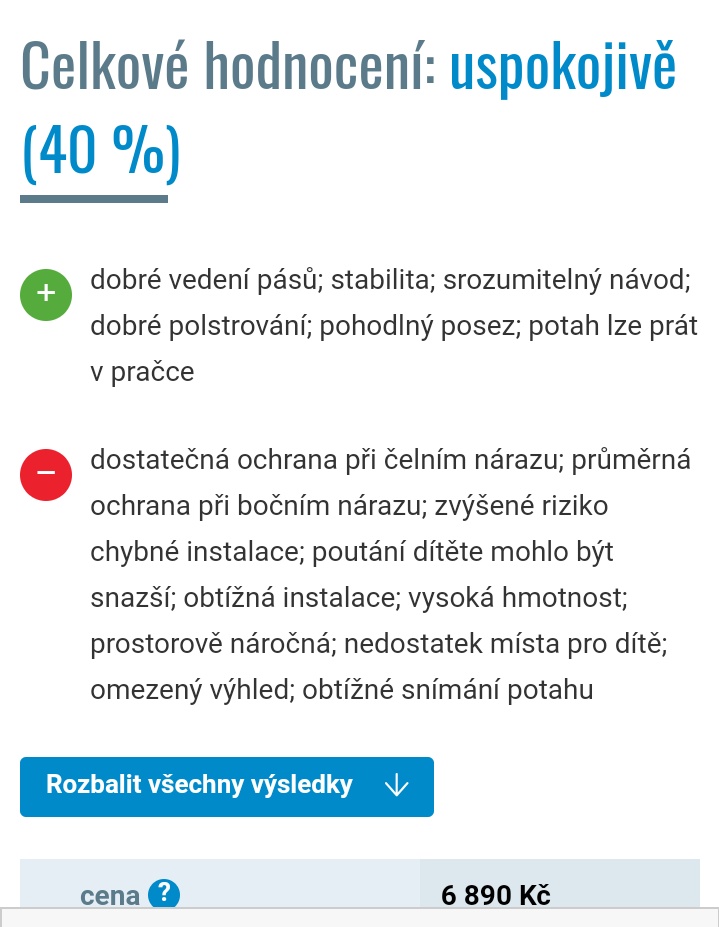Click the green plus advantages icon
The image size is (719, 927).
tap(46, 295)
